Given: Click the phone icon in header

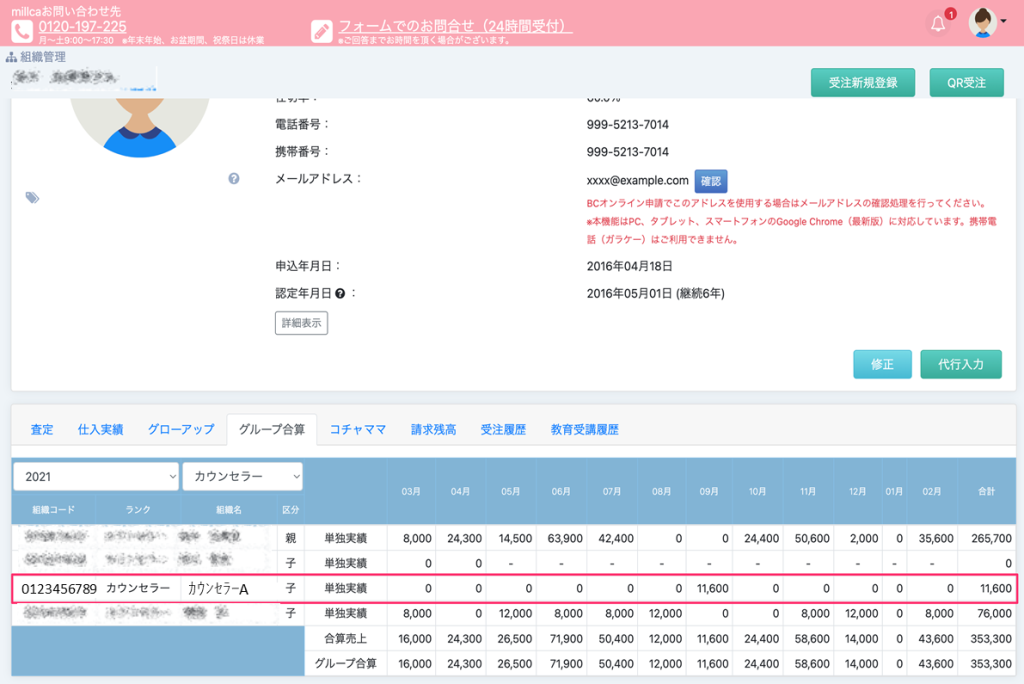Looking at the screenshot, I should click(x=22, y=31).
